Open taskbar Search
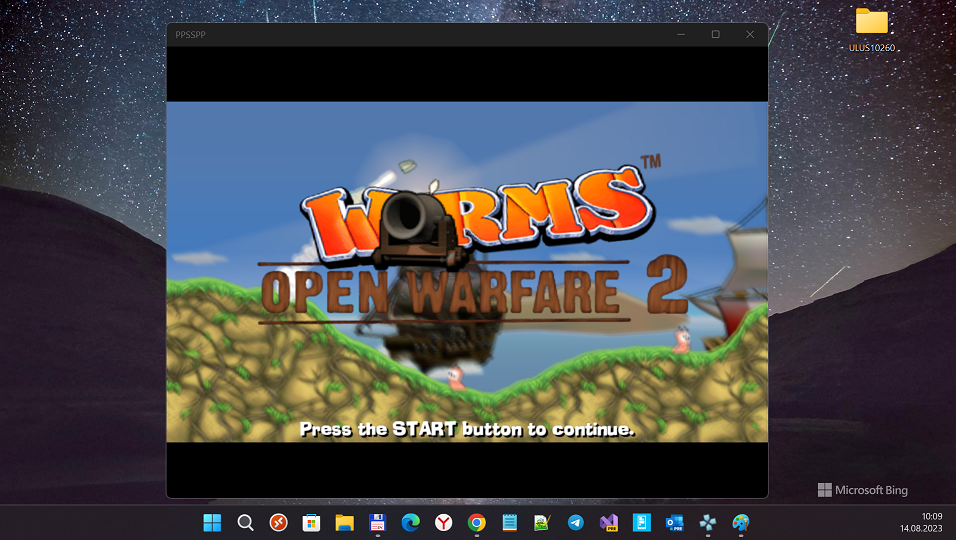 click(245, 522)
